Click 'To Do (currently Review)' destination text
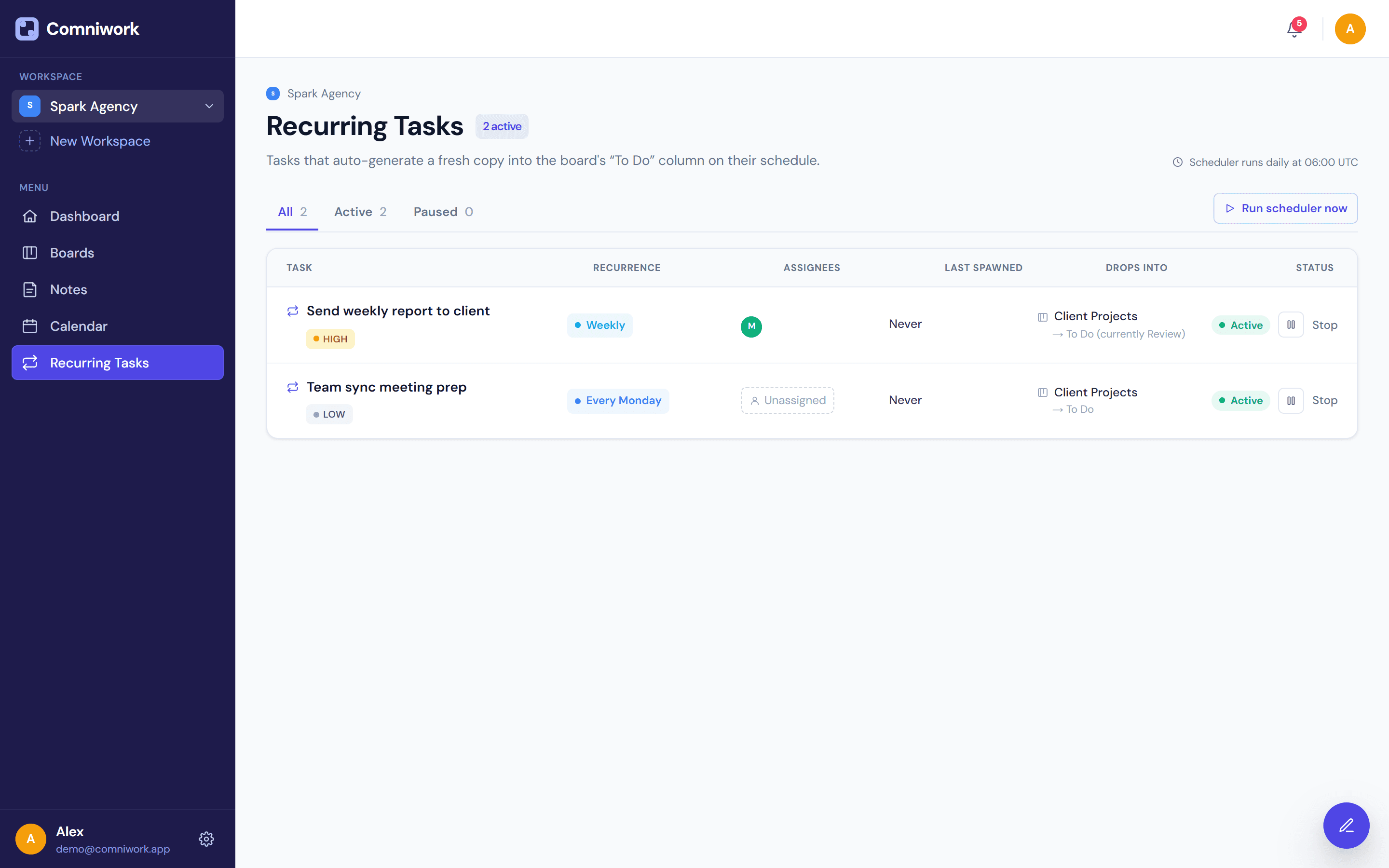The height and width of the screenshot is (868, 1389). point(1125,334)
